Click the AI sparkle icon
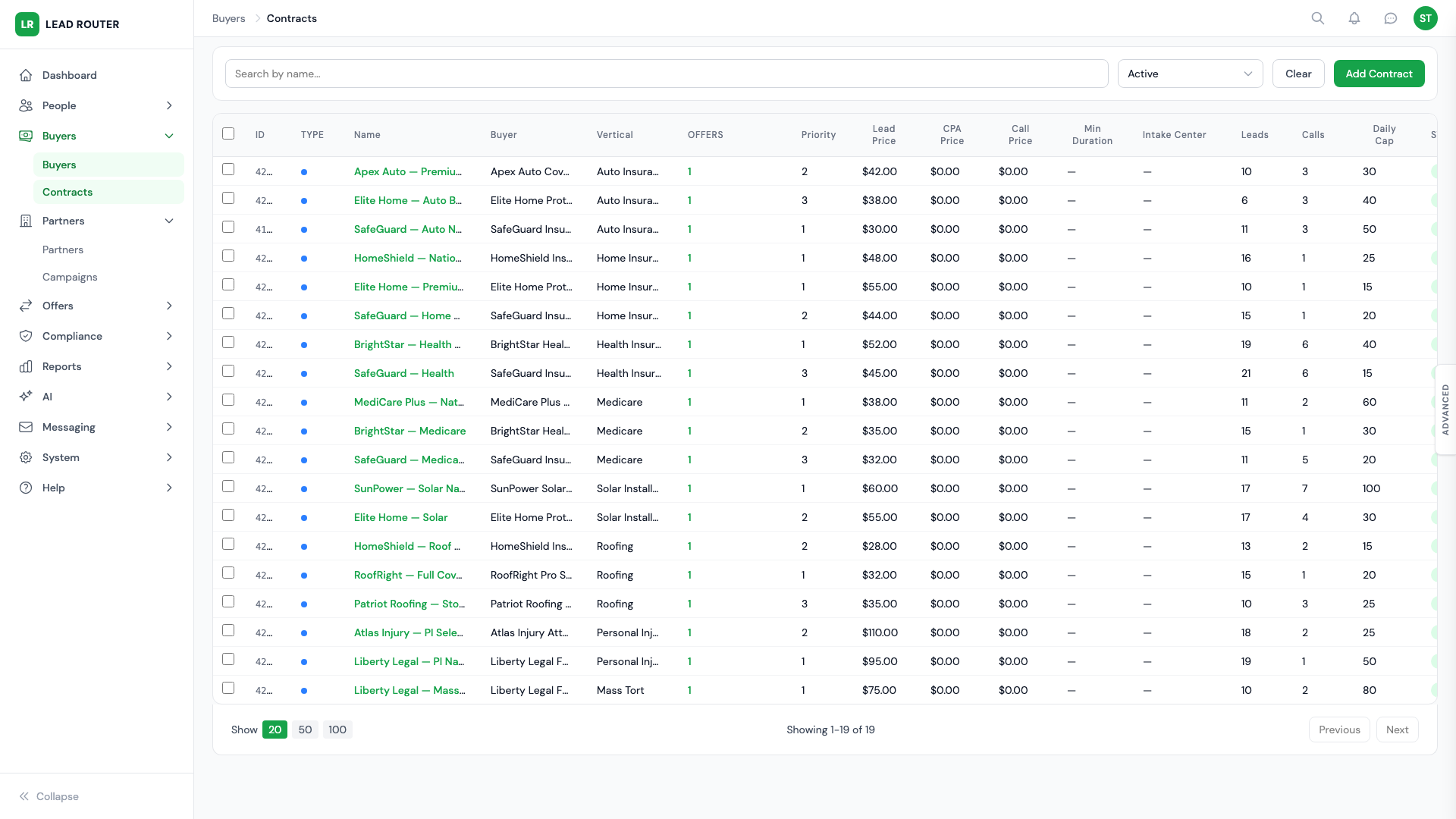Screen dimensions: 1456x819 tap(26, 397)
